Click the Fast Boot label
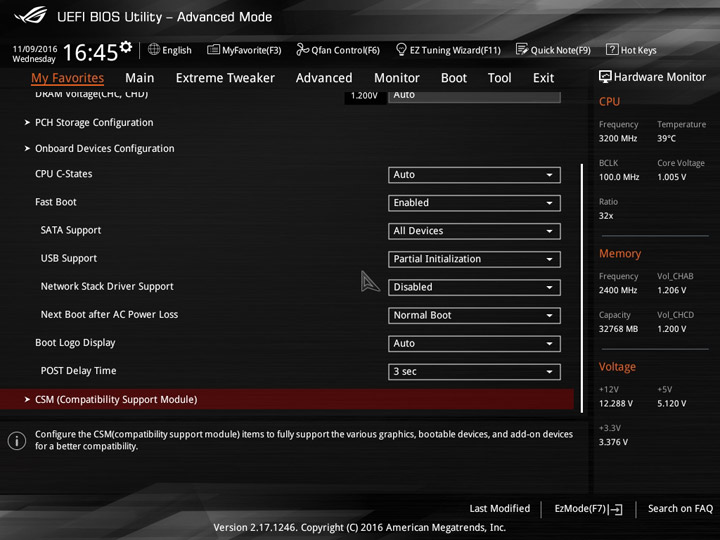The height and width of the screenshot is (540, 720). (x=56, y=202)
